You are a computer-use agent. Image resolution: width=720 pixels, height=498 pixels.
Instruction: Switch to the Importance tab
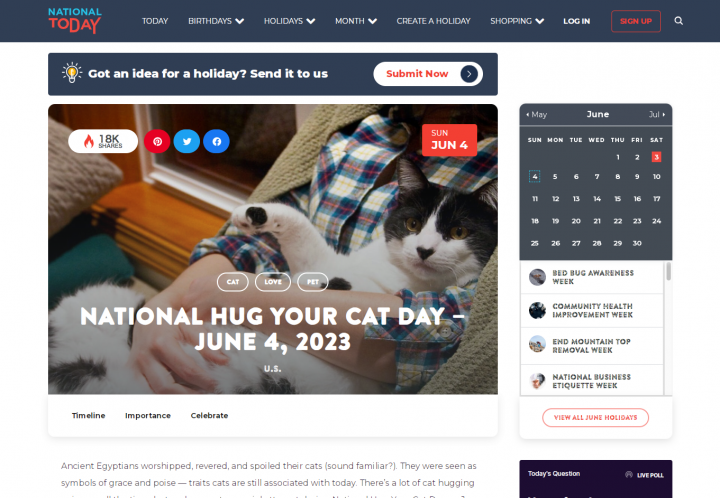click(x=148, y=415)
